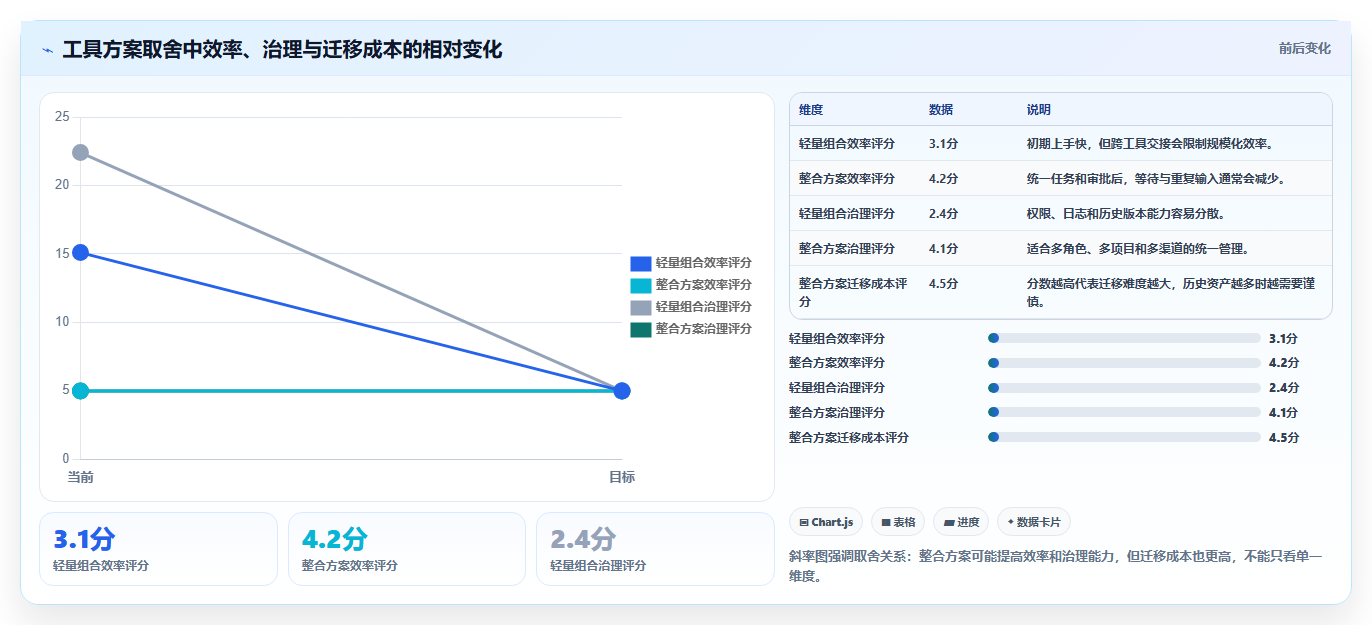Click description 权限、日志和历史版本能力容易分散。

tap(1126, 214)
